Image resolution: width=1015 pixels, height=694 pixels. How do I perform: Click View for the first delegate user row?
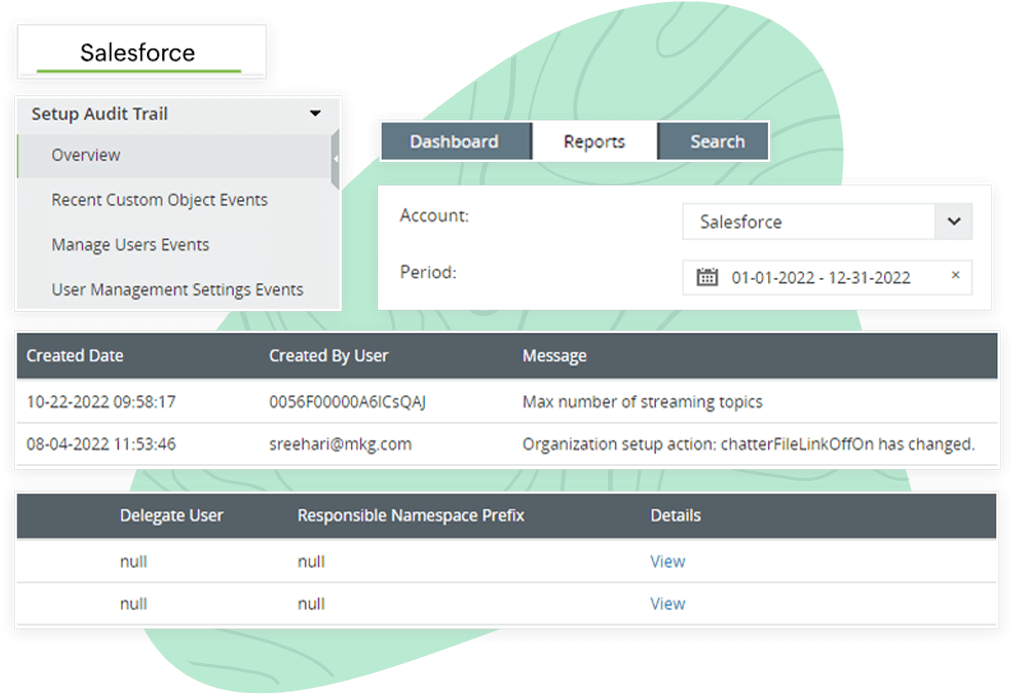pyautogui.click(x=667, y=561)
